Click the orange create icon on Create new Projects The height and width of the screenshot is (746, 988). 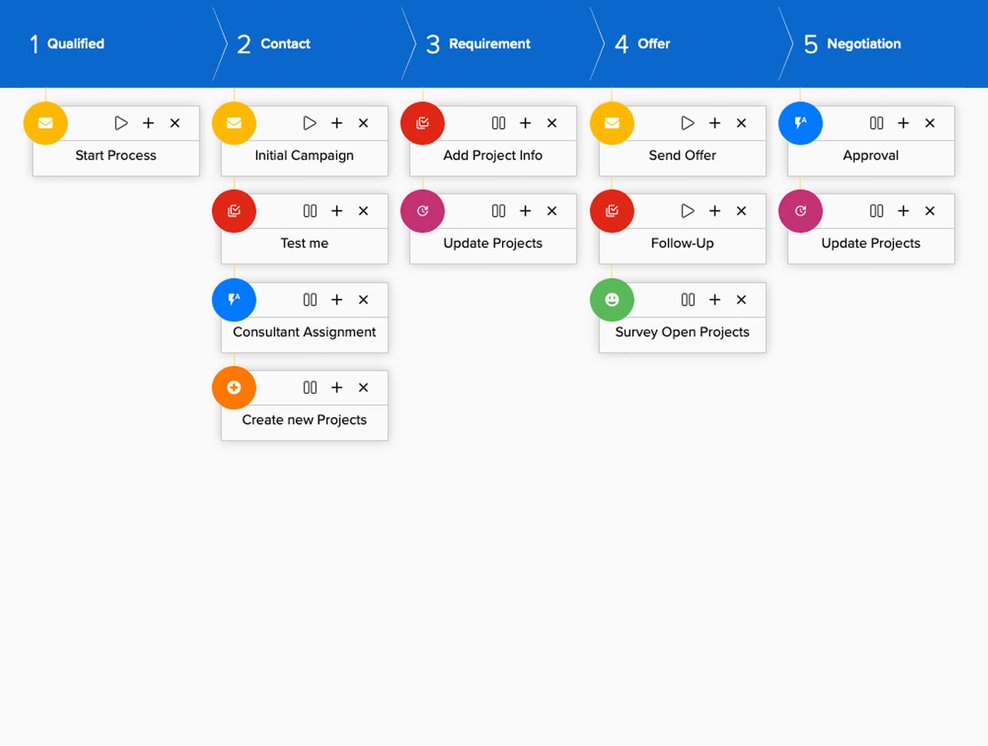(233, 387)
